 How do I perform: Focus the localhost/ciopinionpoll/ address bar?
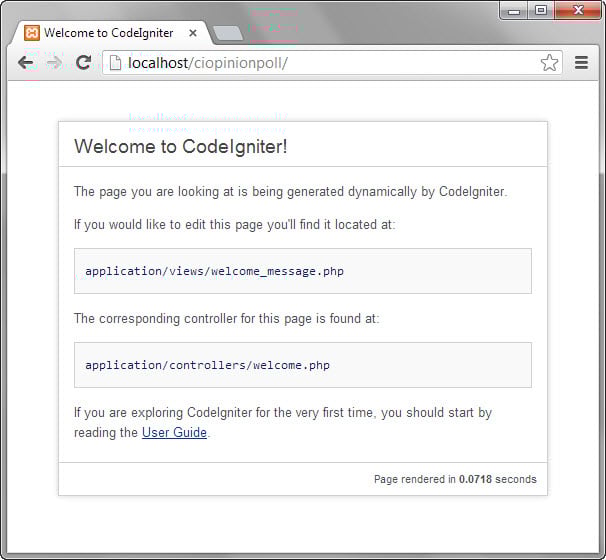[x=330, y=63]
